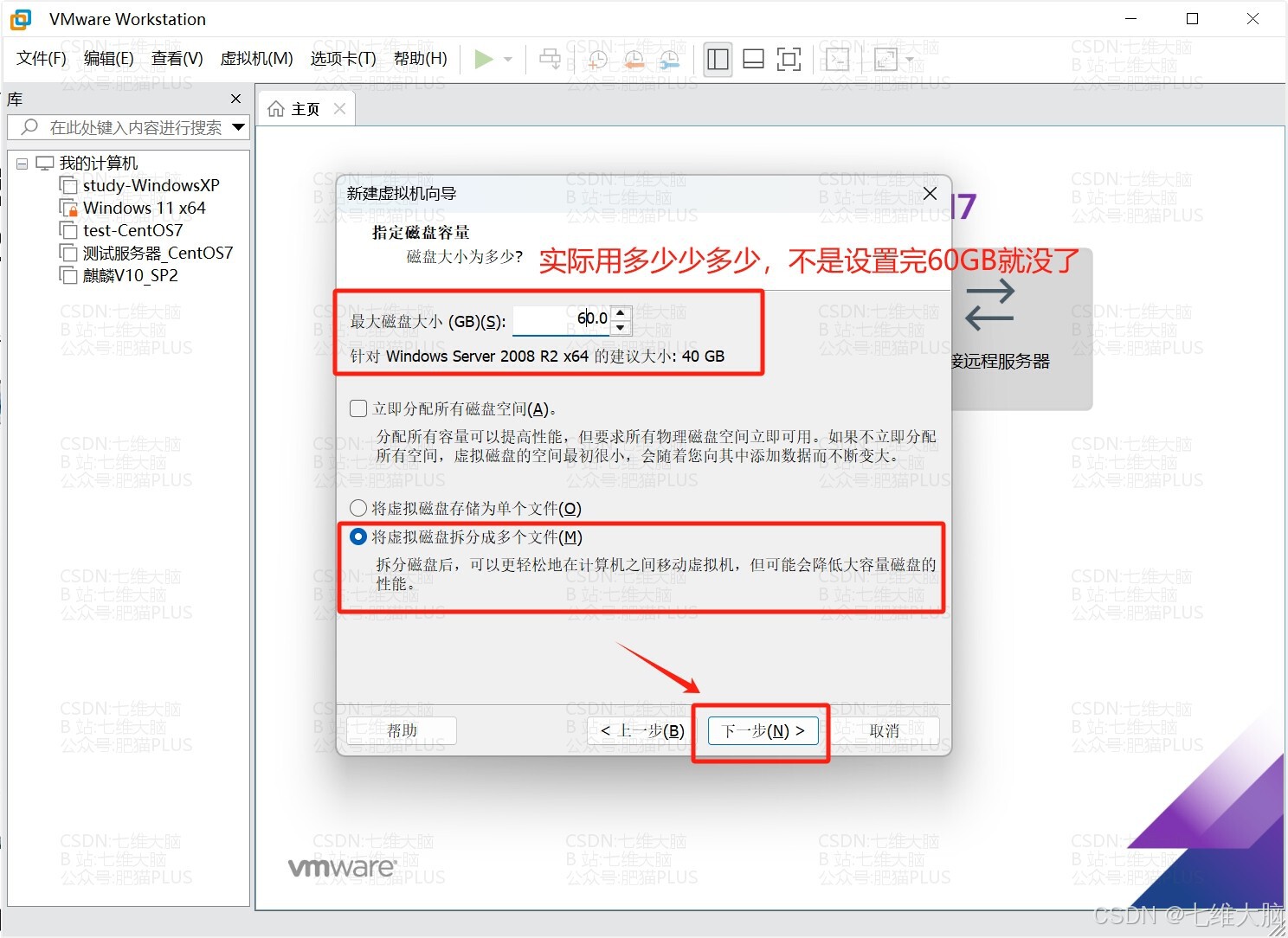The width and height of the screenshot is (1288, 938).
Task: Click the home icon on 主页 tab
Action: pos(276,109)
